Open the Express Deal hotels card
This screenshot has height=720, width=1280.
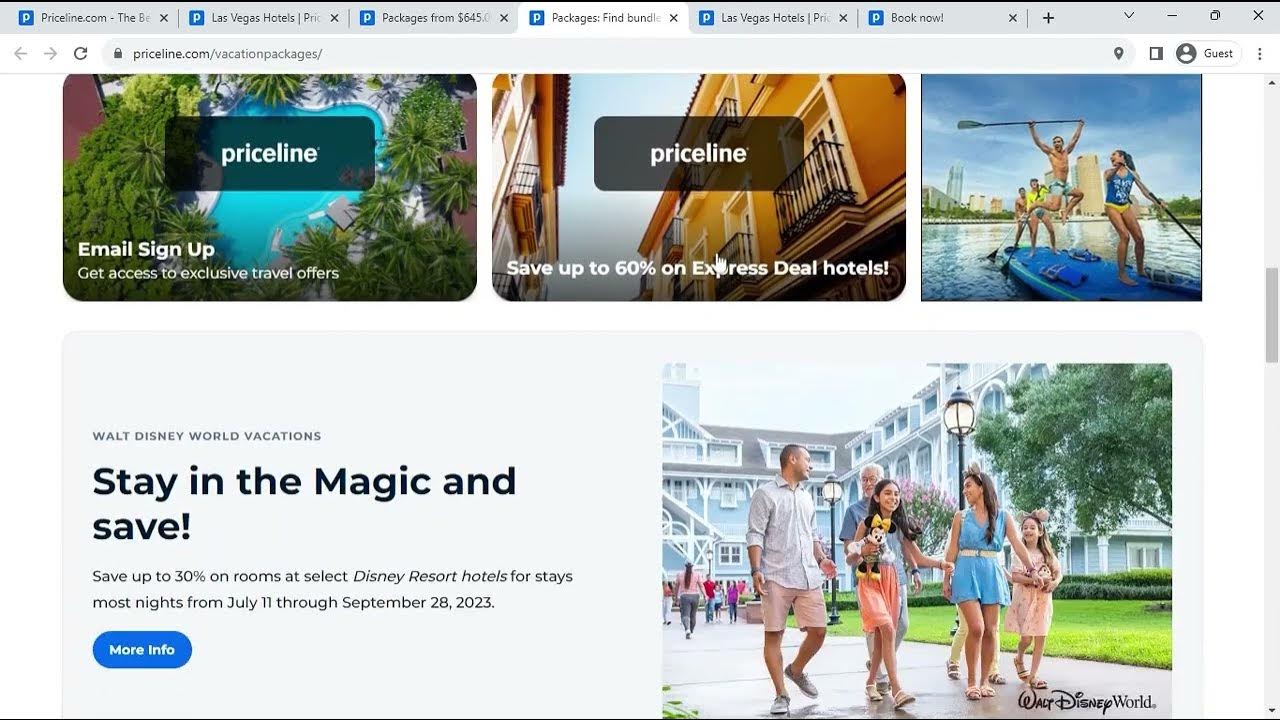pyautogui.click(x=699, y=187)
